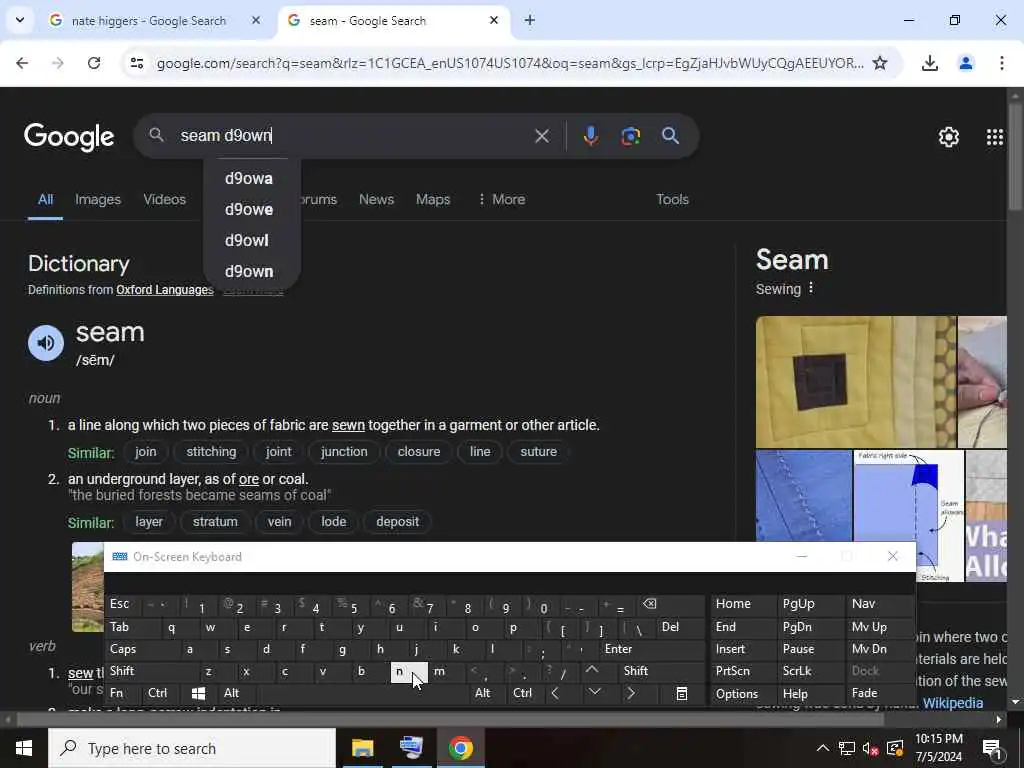Image resolution: width=1024 pixels, height=768 pixels.
Task: Open the Wikipedia link
Action: click(953, 703)
